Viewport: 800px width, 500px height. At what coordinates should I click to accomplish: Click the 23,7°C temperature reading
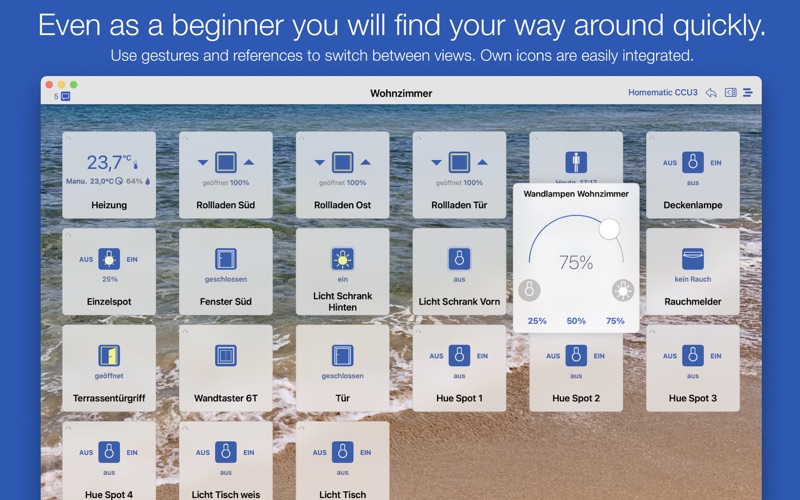click(x=109, y=163)
